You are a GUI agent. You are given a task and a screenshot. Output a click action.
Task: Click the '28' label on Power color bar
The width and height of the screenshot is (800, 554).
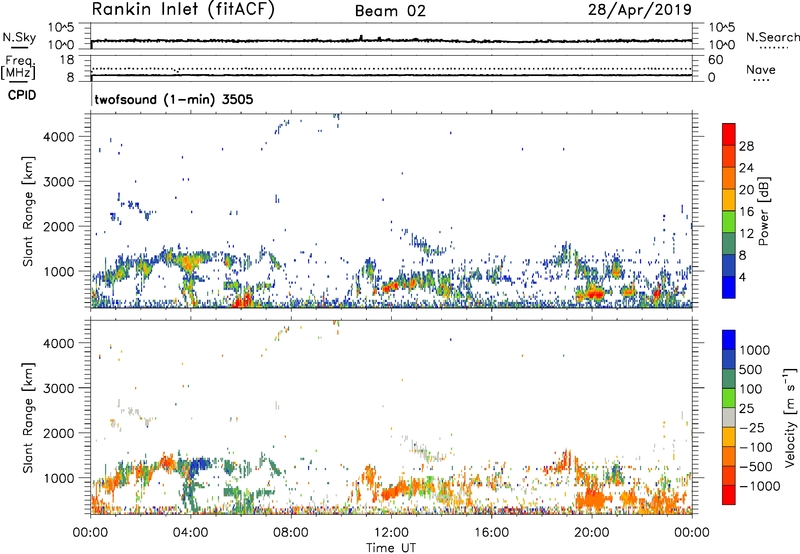pos(746,146)
